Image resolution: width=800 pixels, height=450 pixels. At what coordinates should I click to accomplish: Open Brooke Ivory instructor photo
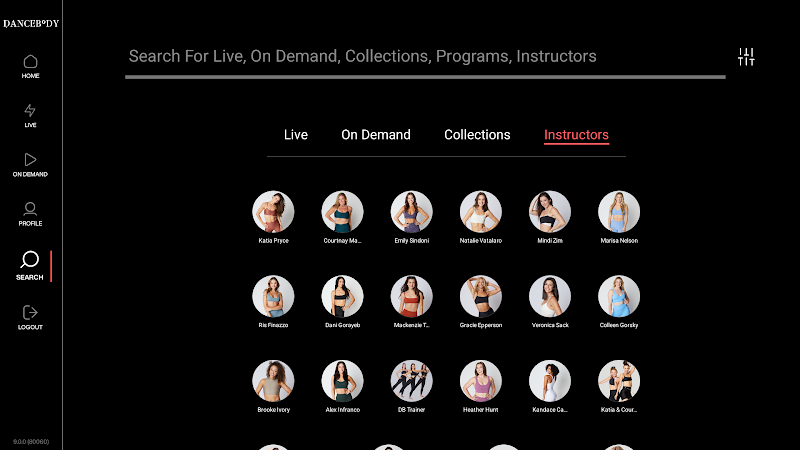[x=273, y=381]
